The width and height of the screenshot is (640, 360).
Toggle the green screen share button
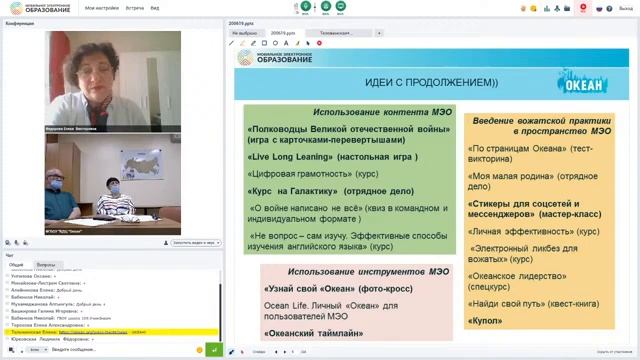click(x=340, y=6)
